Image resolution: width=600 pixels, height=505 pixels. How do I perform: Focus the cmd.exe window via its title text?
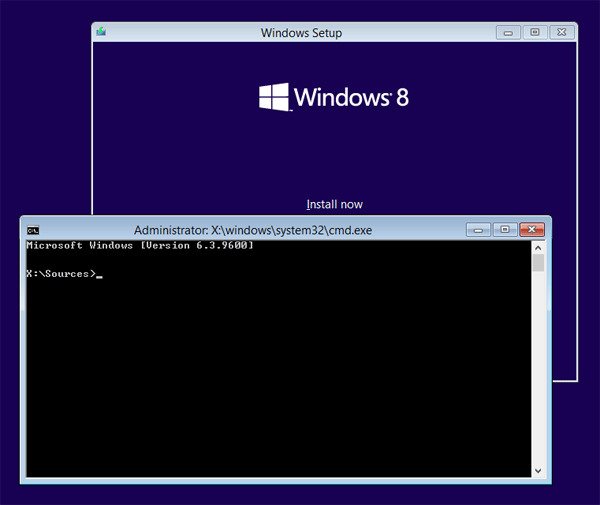252,230
